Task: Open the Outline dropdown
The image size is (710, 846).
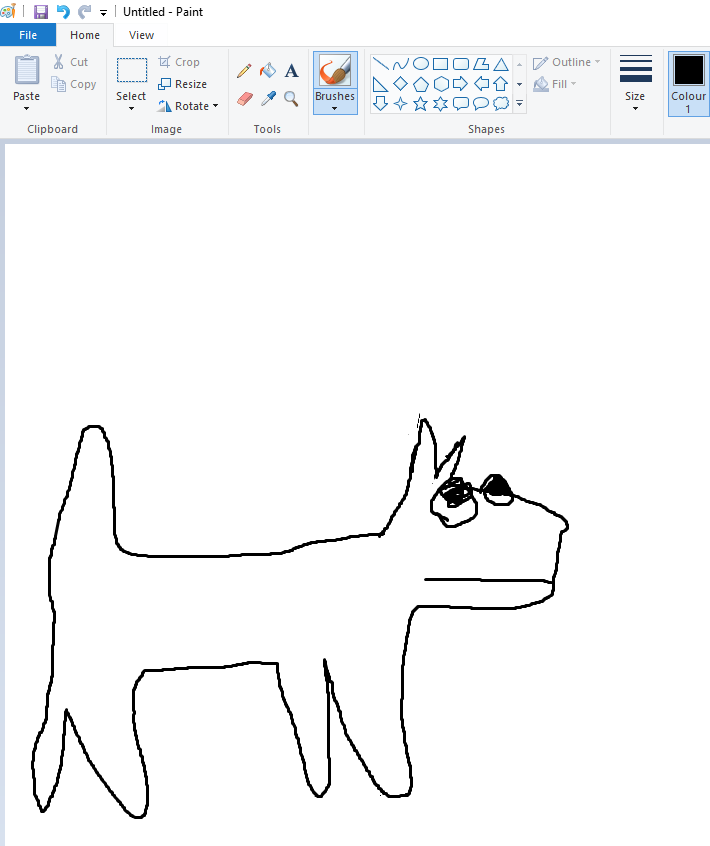Action: coord(566,62)
